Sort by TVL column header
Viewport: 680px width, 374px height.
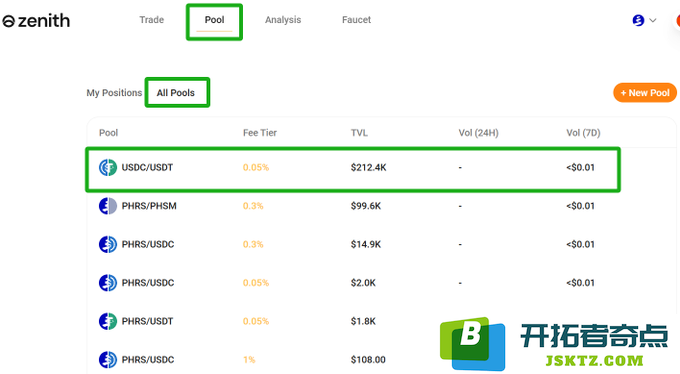click(359, 133)
